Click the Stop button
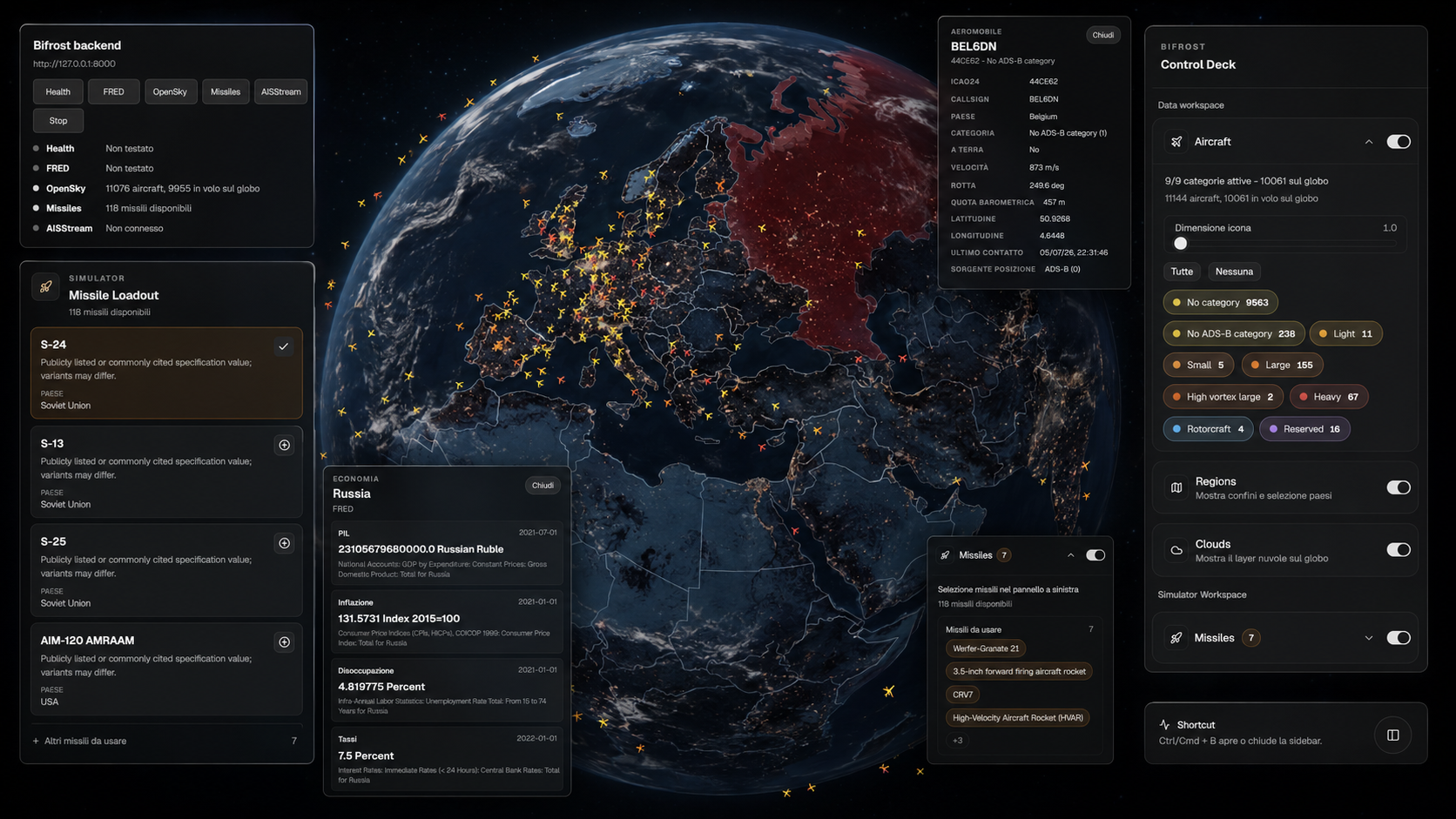This screenshot has width=1456, height=819. pyautogui.click(x=58, y=121)
